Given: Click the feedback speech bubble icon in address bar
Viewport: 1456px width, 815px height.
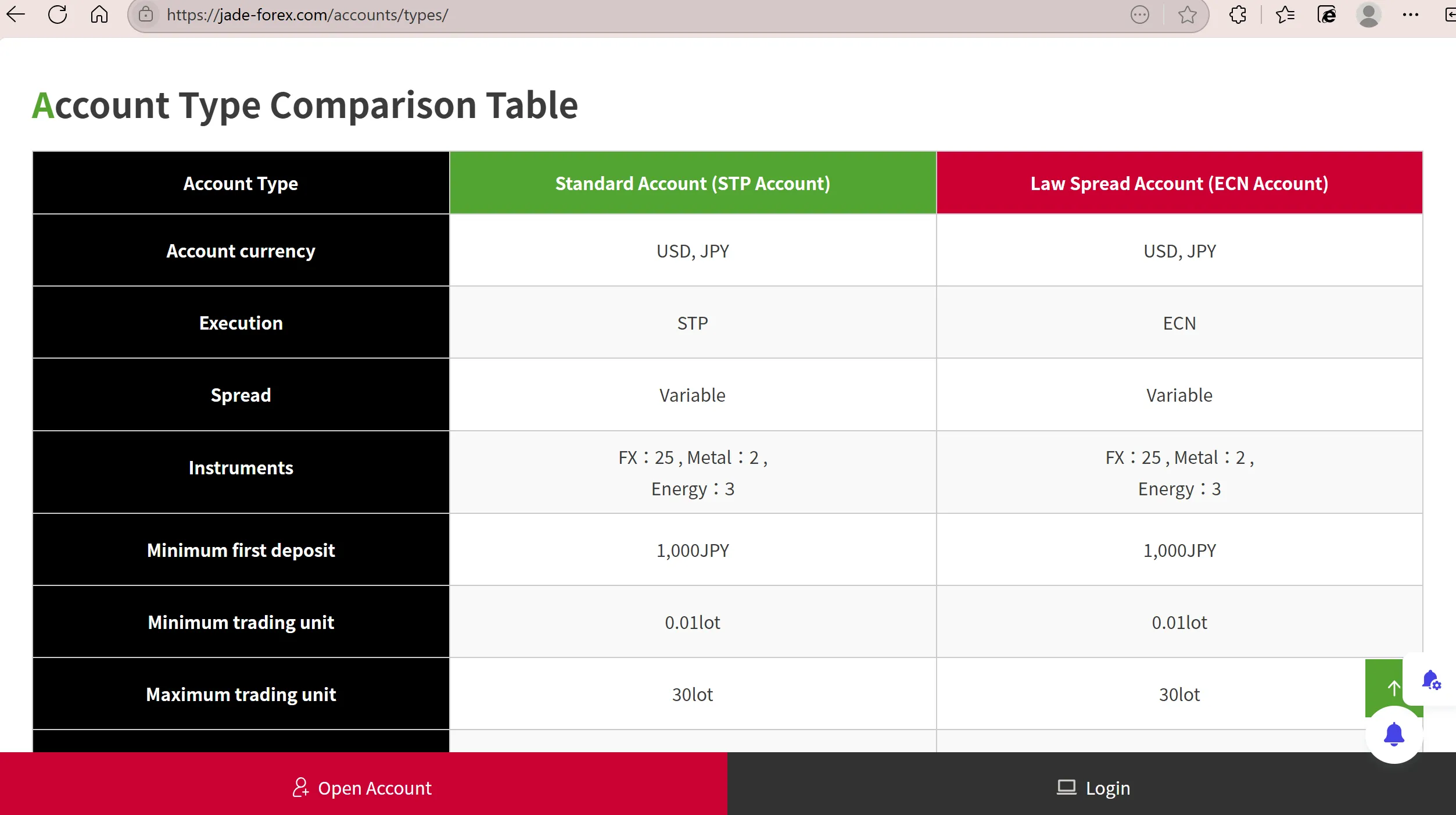Looking at the screenshot, I should (1140, 15).
